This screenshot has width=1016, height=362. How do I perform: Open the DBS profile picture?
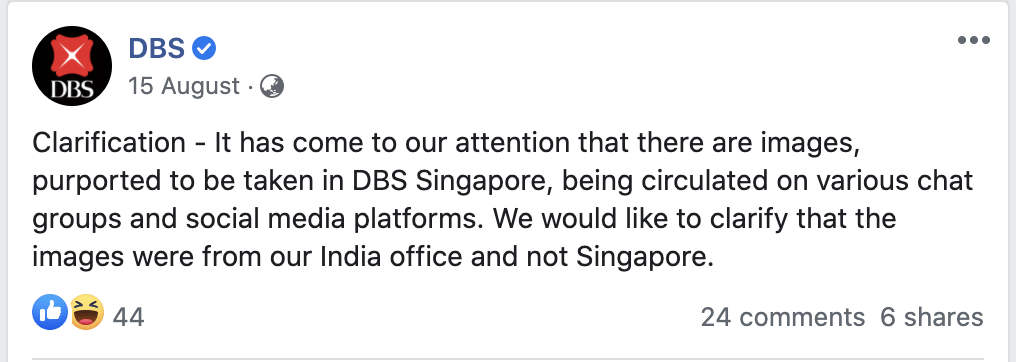pos(72,66)
